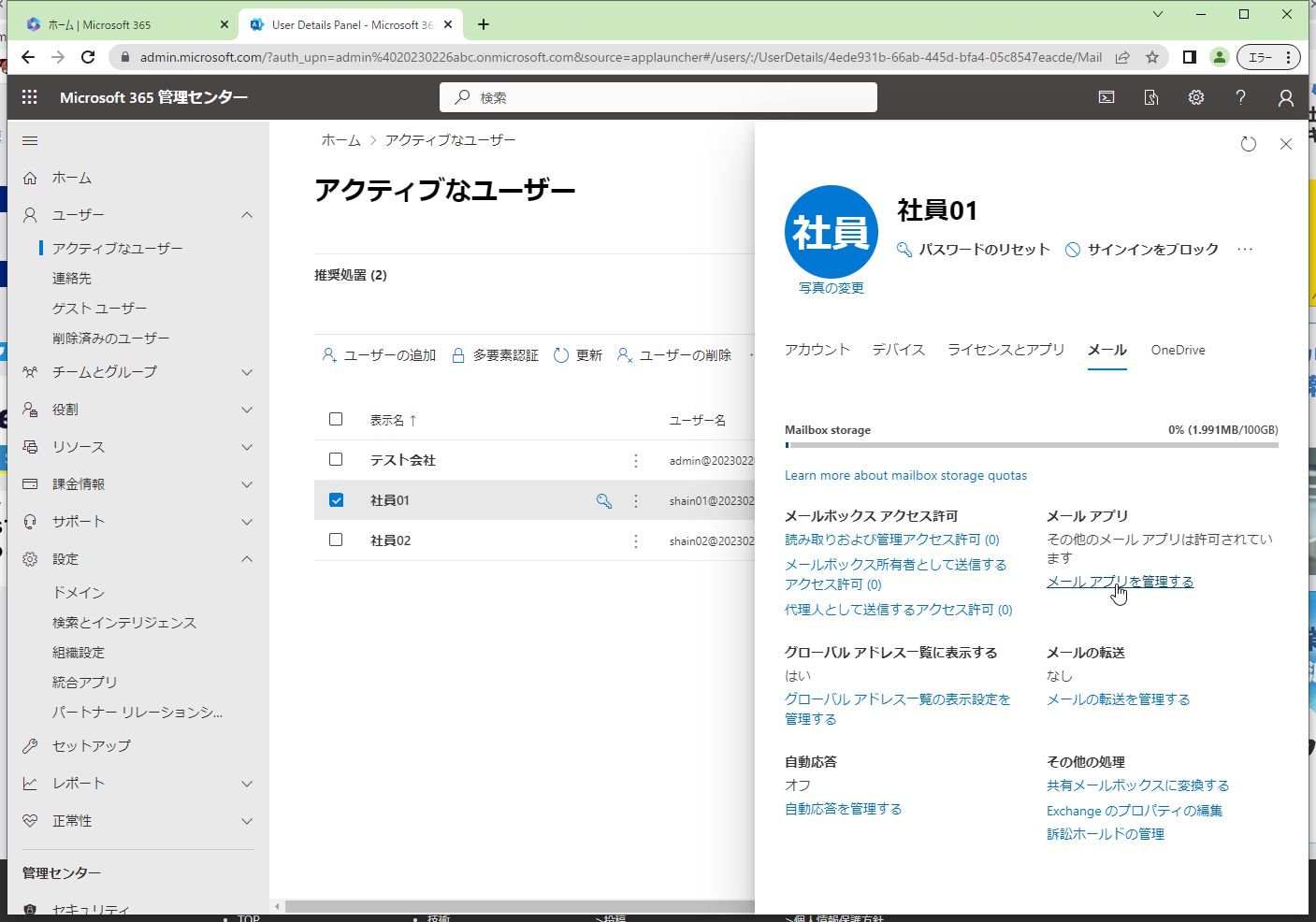Viewport: 1316px width, 922px height.
Task: Open 自動応答を管理する link
Action: click(844, 809)
